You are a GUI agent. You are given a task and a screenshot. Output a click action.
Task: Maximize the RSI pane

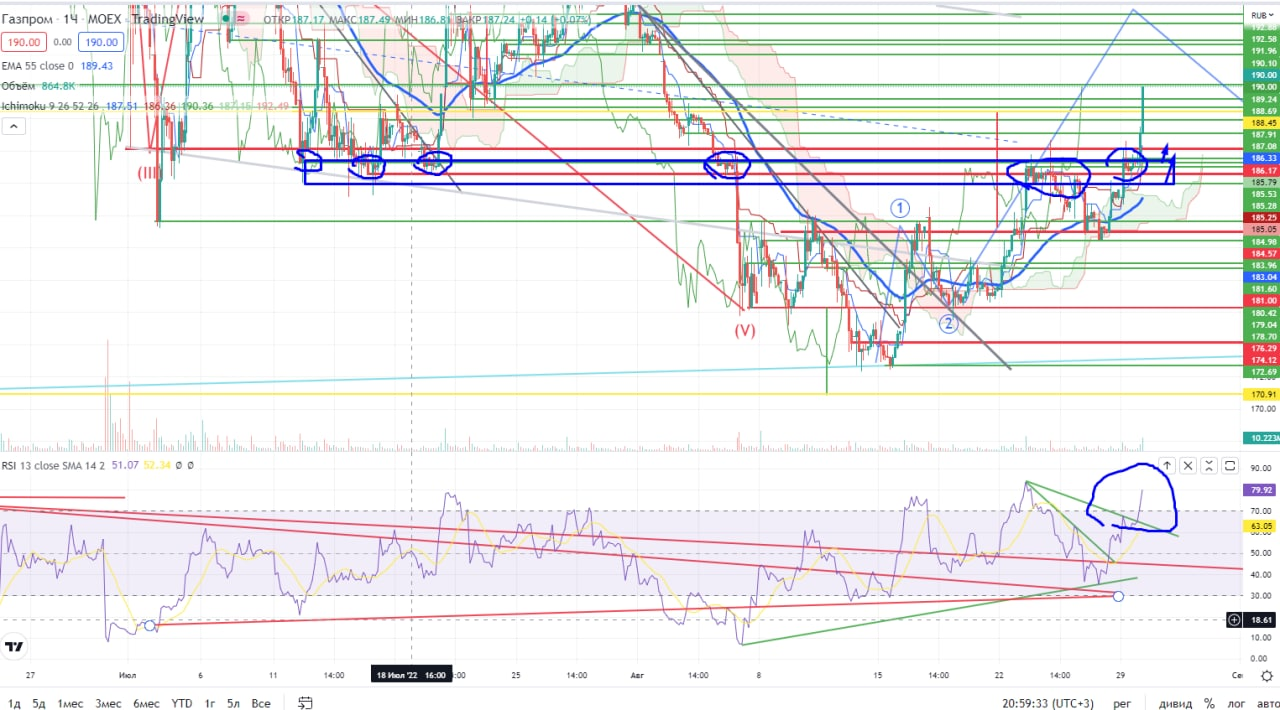(x=1230, y=466)
